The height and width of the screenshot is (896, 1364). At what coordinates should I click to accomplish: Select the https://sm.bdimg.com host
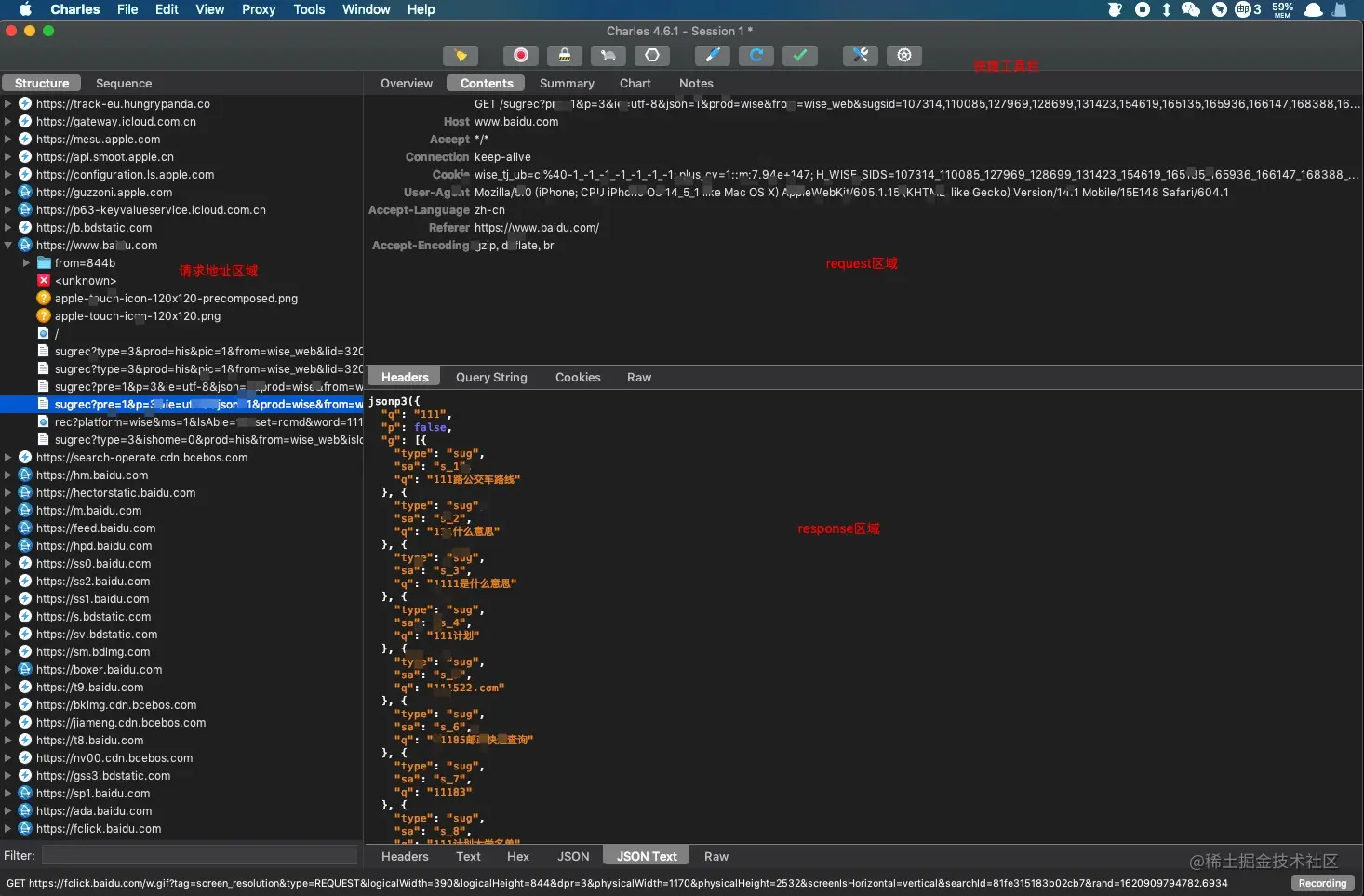coord(93,651)
